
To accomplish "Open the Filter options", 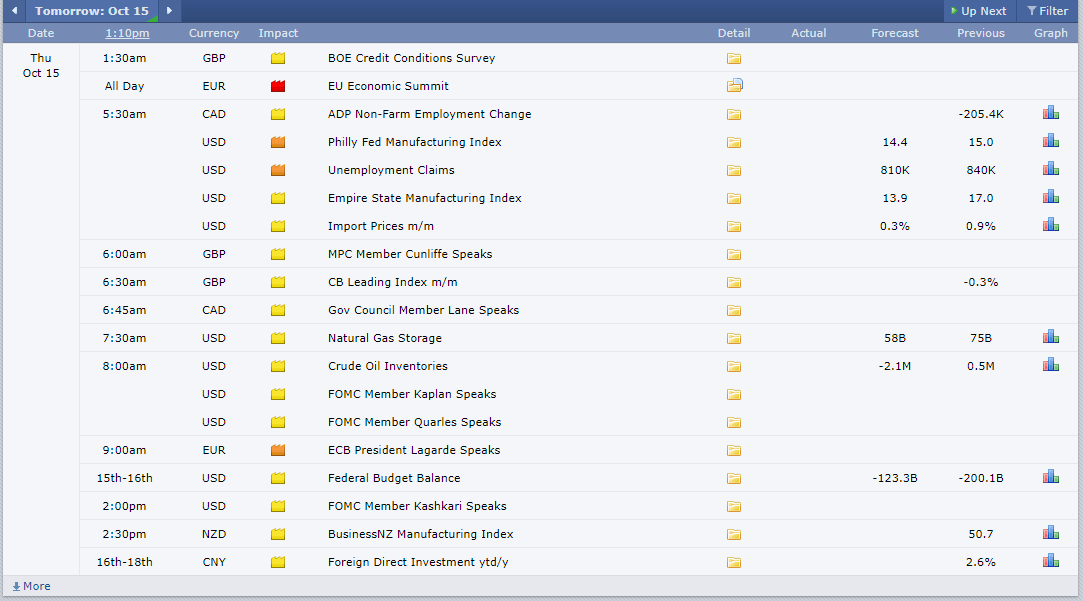I will point(1048,11).
